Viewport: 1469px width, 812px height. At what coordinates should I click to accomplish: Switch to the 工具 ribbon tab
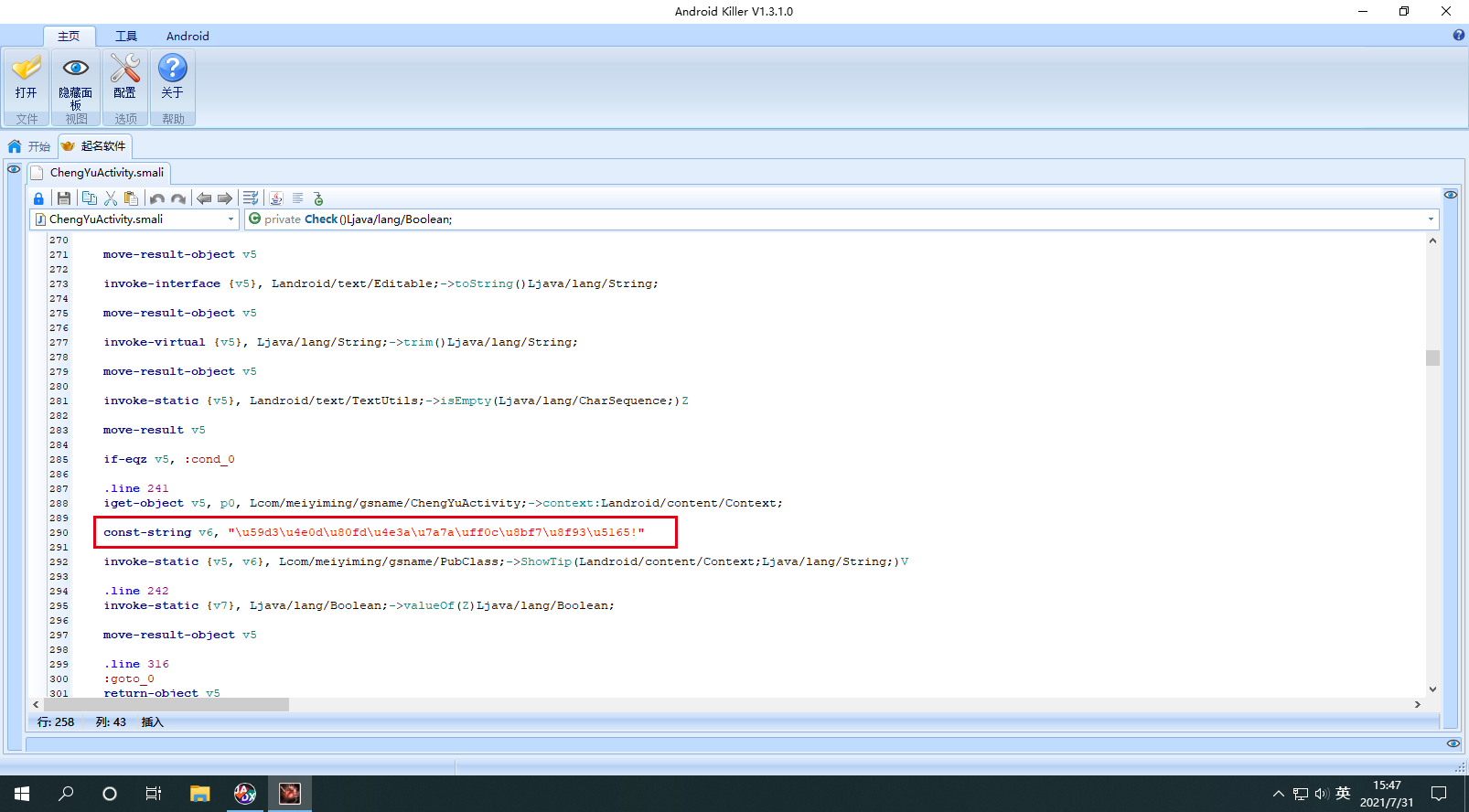coord(126,37)
